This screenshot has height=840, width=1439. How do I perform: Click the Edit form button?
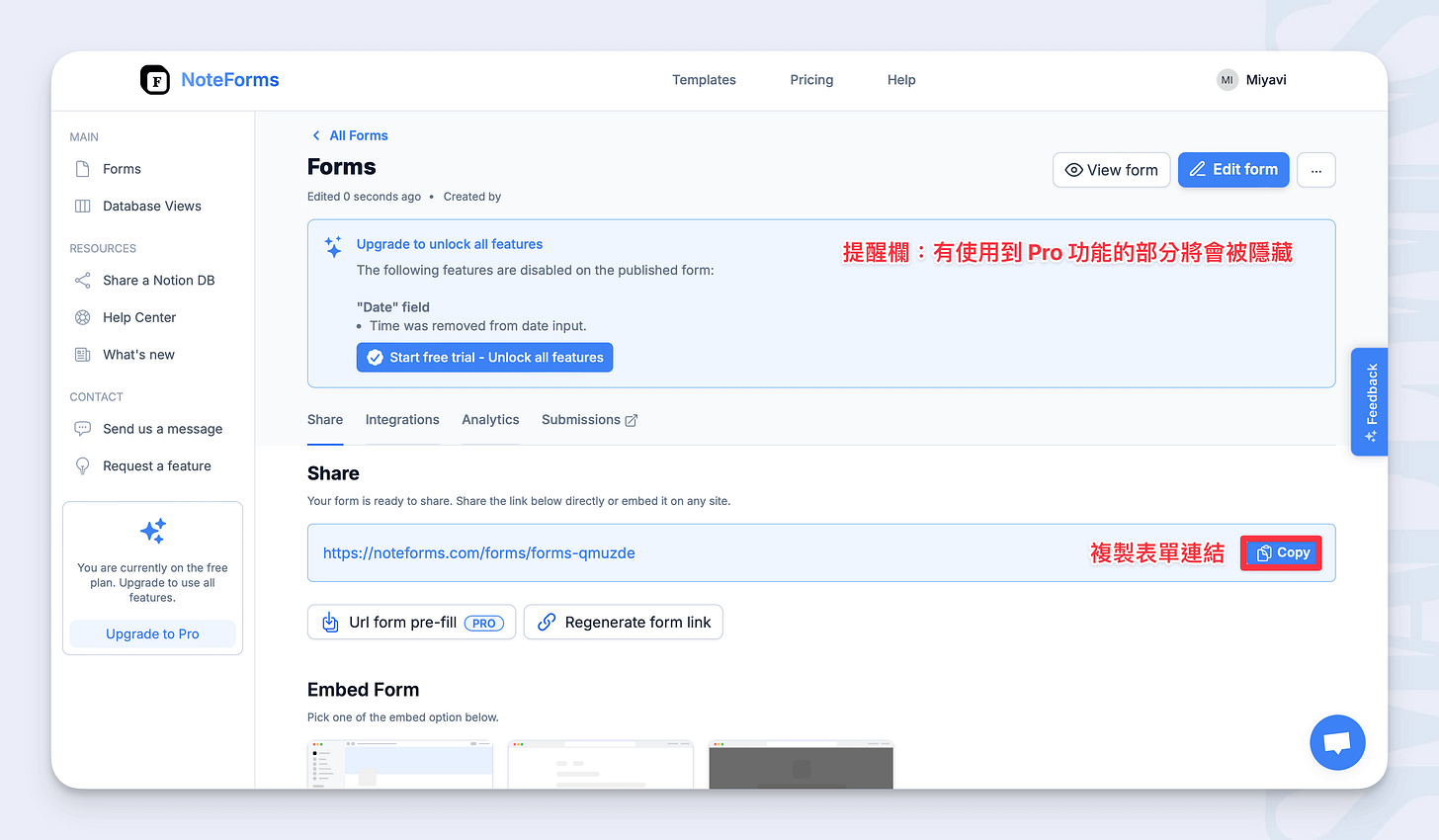[x=1233, y=170]
